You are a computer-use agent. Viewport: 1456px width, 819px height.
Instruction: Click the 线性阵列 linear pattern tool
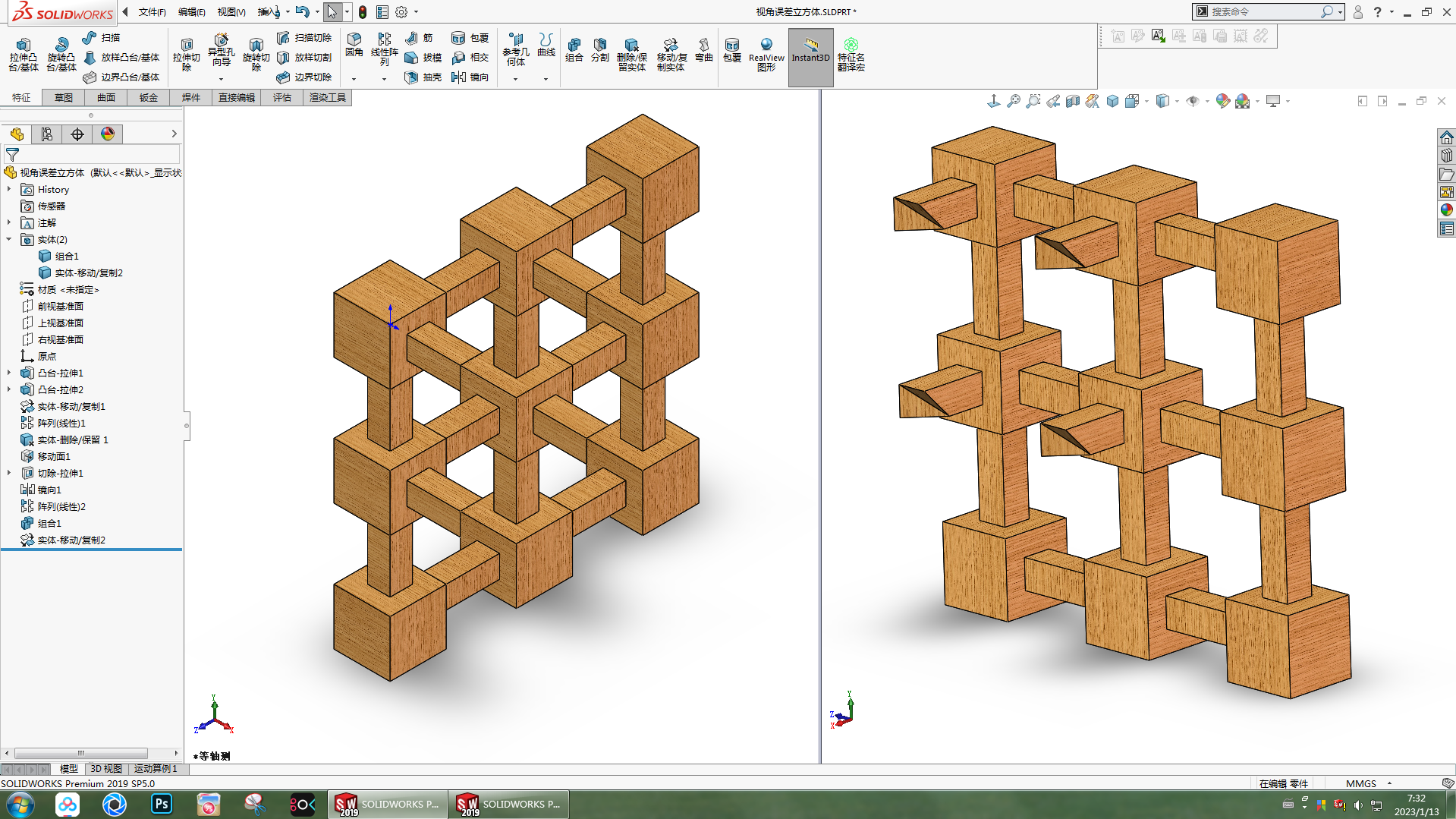385,49
